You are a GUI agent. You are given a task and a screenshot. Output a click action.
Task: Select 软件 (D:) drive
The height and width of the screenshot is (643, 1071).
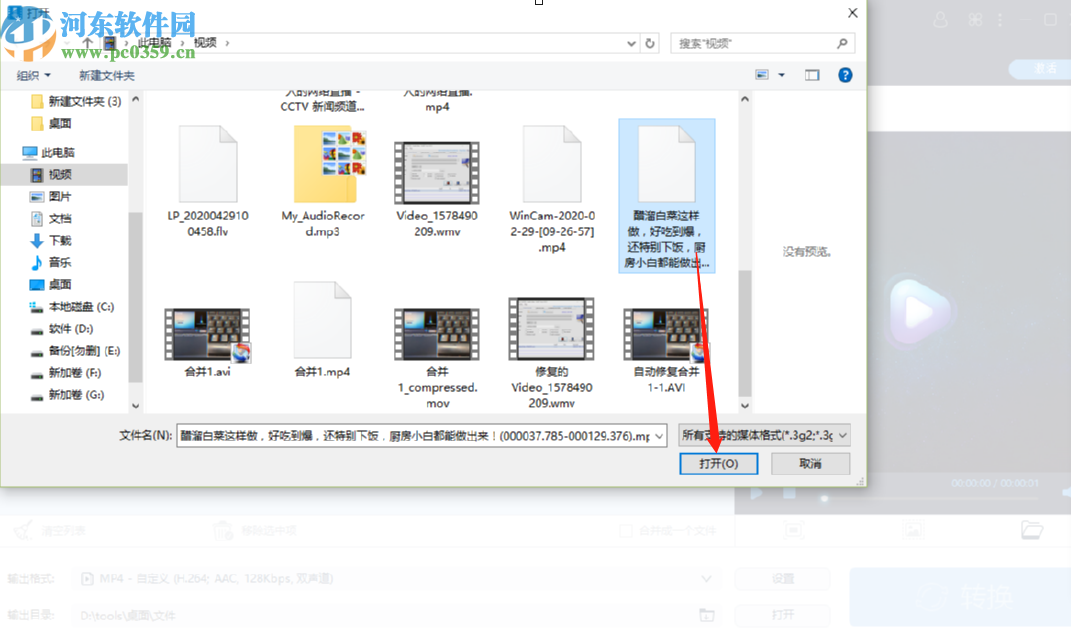point(61,329)
